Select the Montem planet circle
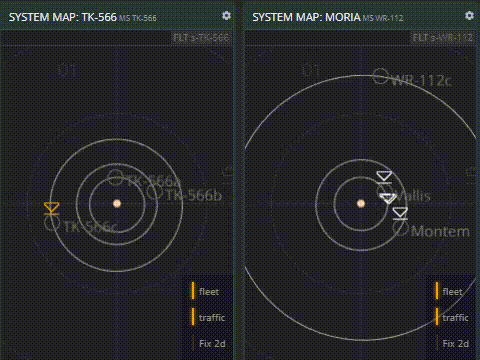Viewport: 480px width, 360px height. point(401,228)
